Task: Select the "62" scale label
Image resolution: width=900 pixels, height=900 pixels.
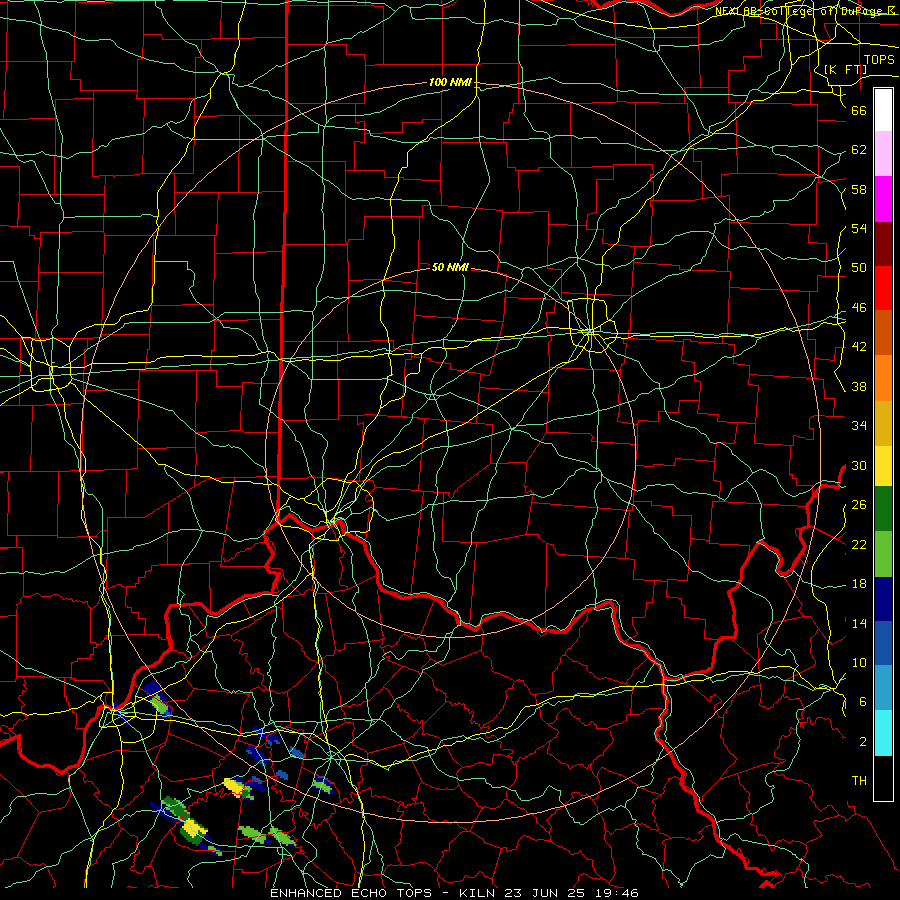Action: tap(859, 150)
